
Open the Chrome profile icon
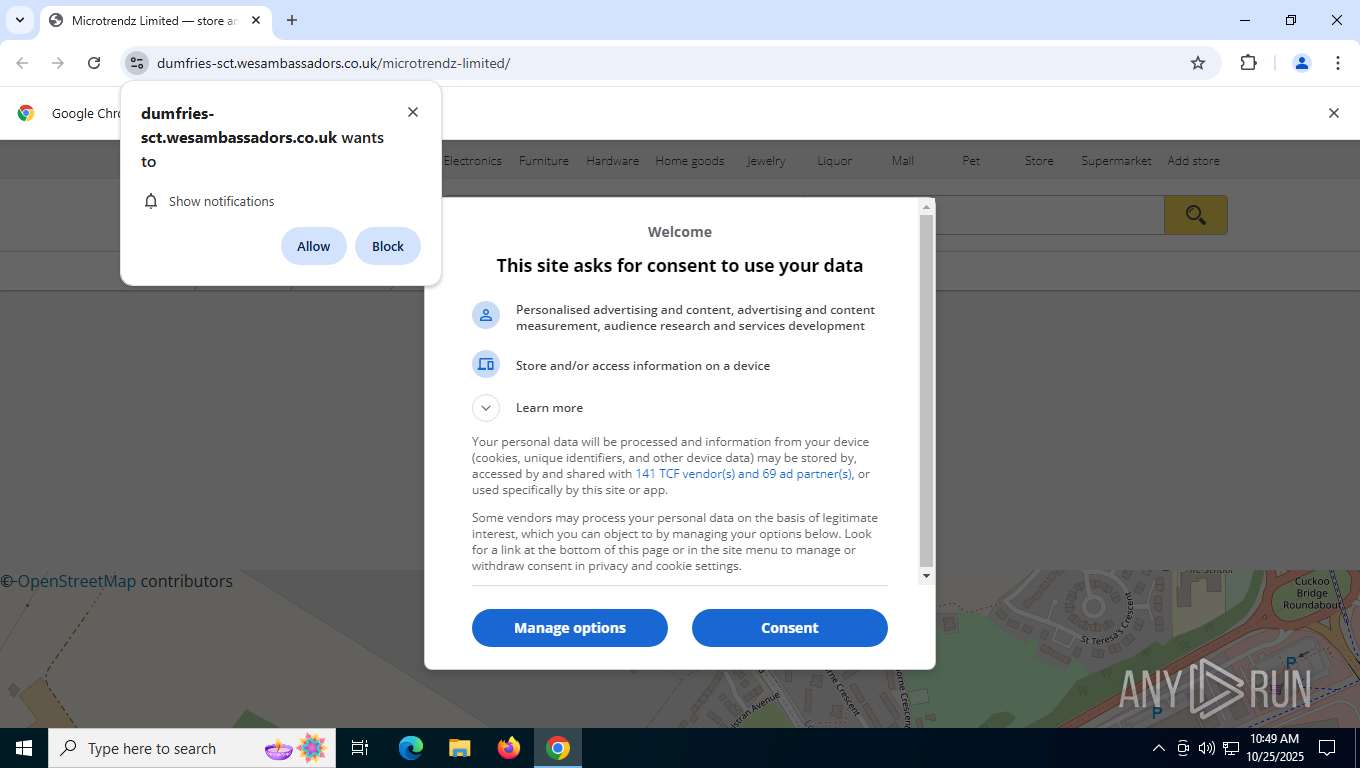click(1302, 63)
